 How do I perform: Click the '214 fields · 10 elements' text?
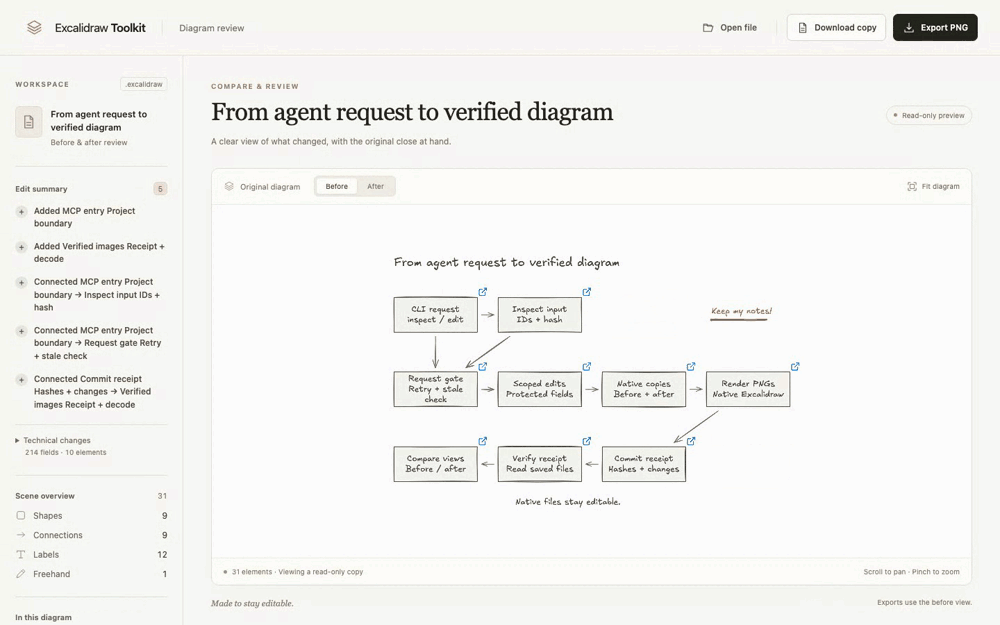[66, 452]
